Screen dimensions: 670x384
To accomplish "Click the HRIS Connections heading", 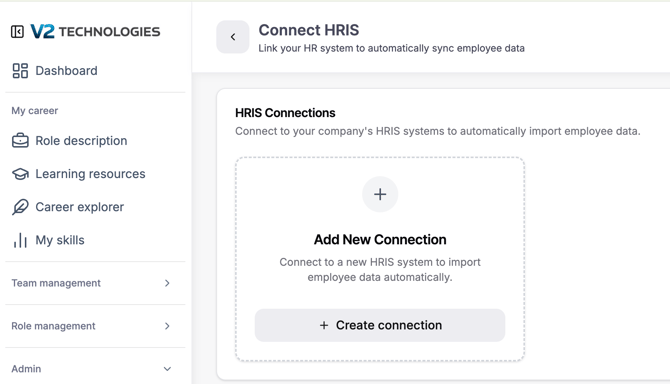I will pos(285,113).
